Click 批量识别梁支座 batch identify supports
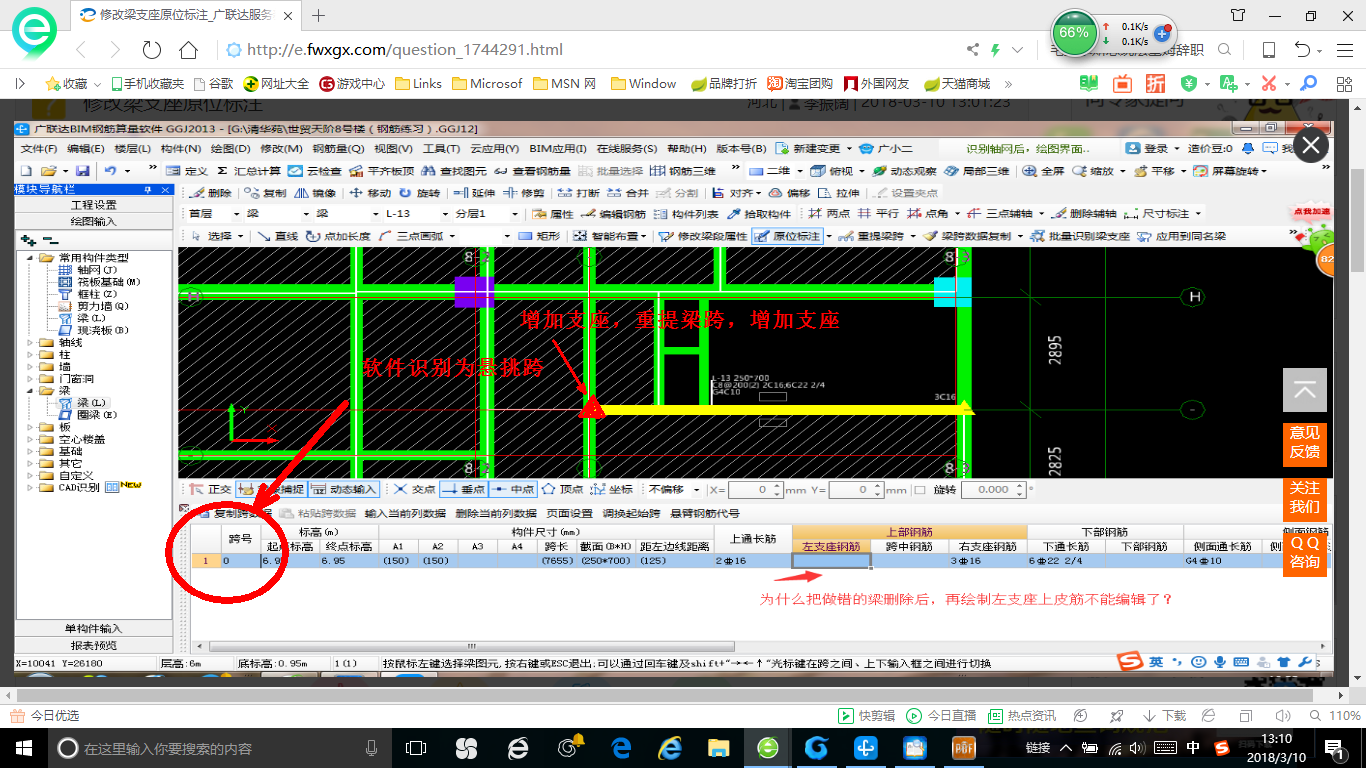 point(1080,236)
